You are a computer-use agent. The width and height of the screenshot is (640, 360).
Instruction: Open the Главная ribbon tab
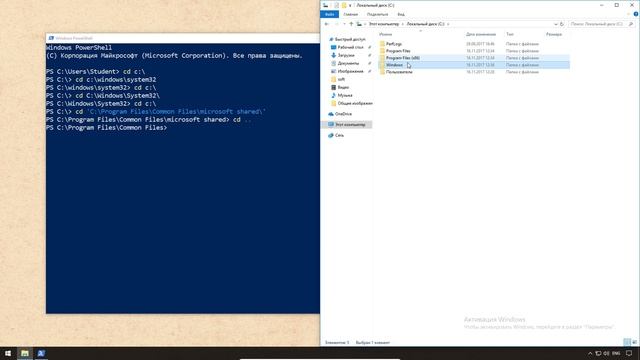pyautogui.click(x=350, y=14)
